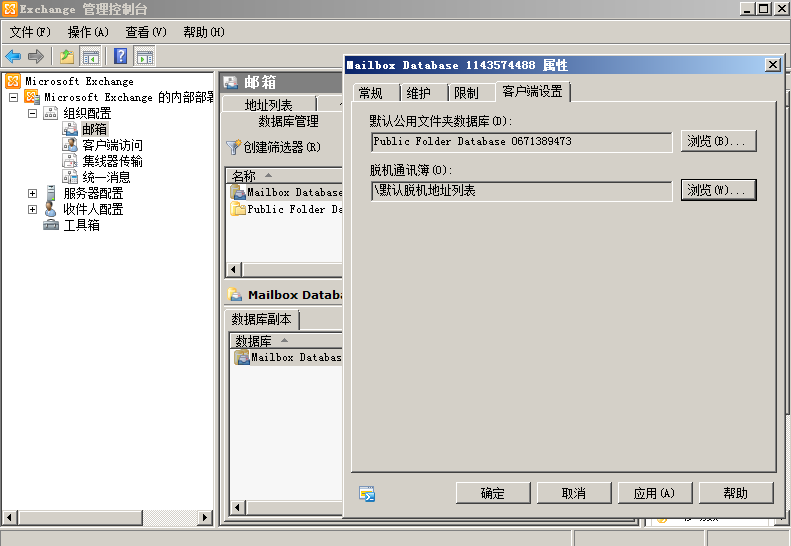
Task: Select the 客户端设置 tab
Action: [532, 91]
